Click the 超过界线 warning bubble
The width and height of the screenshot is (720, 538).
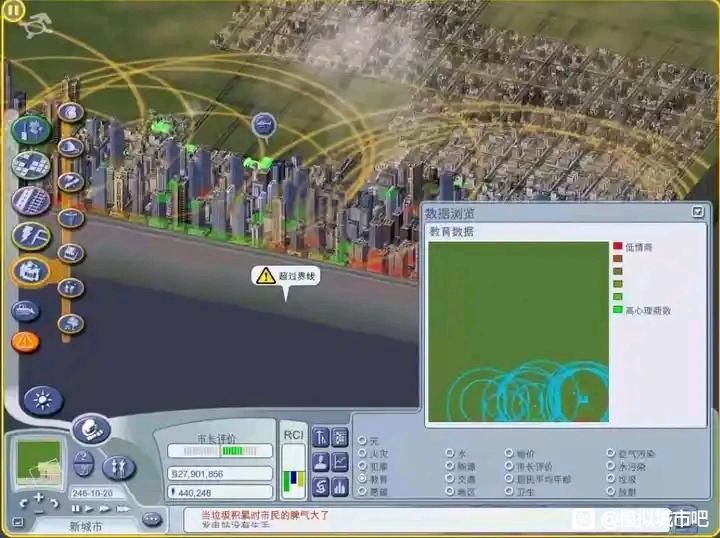pos(286,275)
